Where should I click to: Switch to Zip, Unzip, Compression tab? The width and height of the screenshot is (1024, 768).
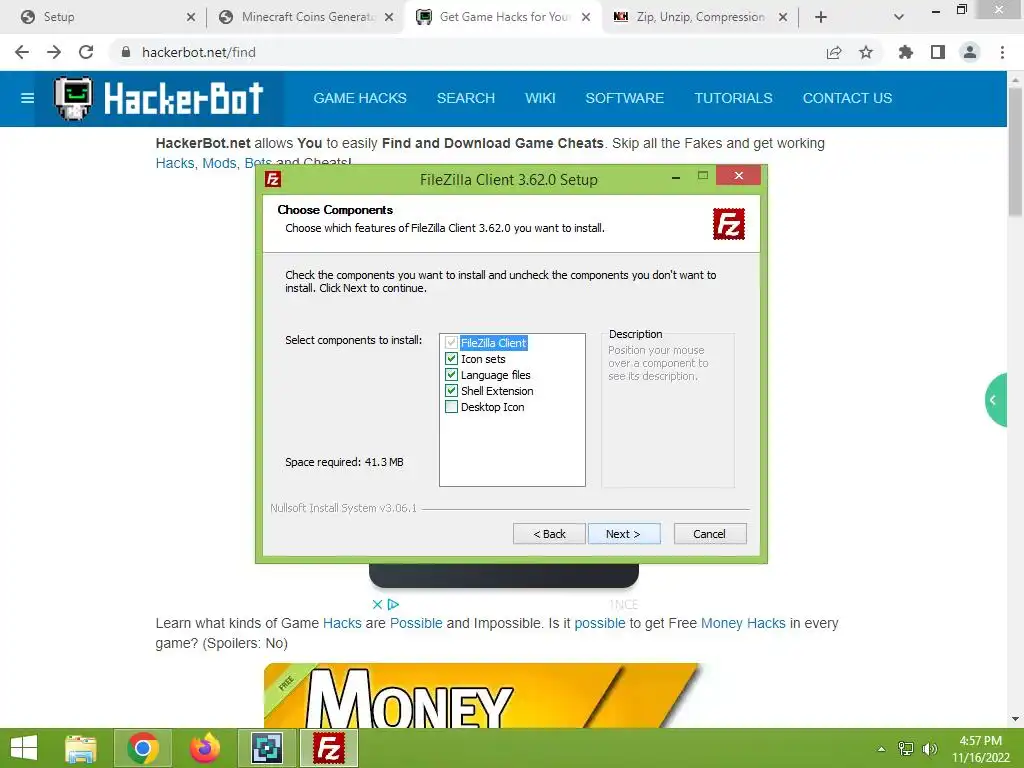tap(699, 17)
